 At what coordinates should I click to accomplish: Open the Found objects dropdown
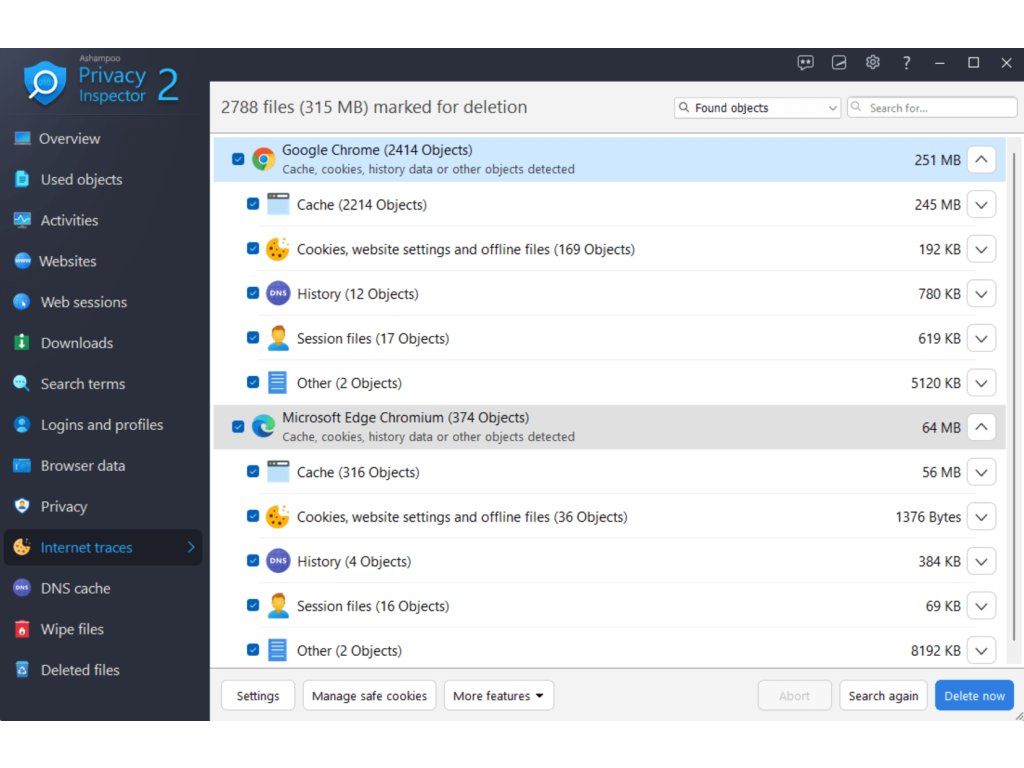pos(757,108)
